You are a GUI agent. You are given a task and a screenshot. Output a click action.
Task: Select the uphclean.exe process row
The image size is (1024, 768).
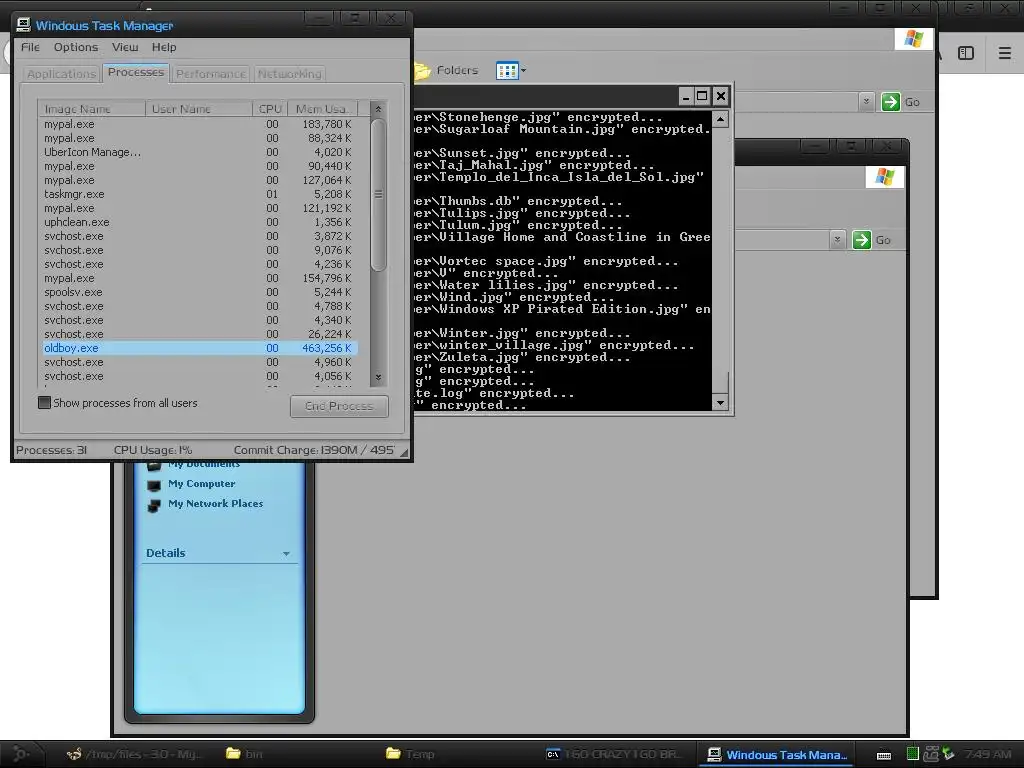pyautogui.click(x=199, y=222)
